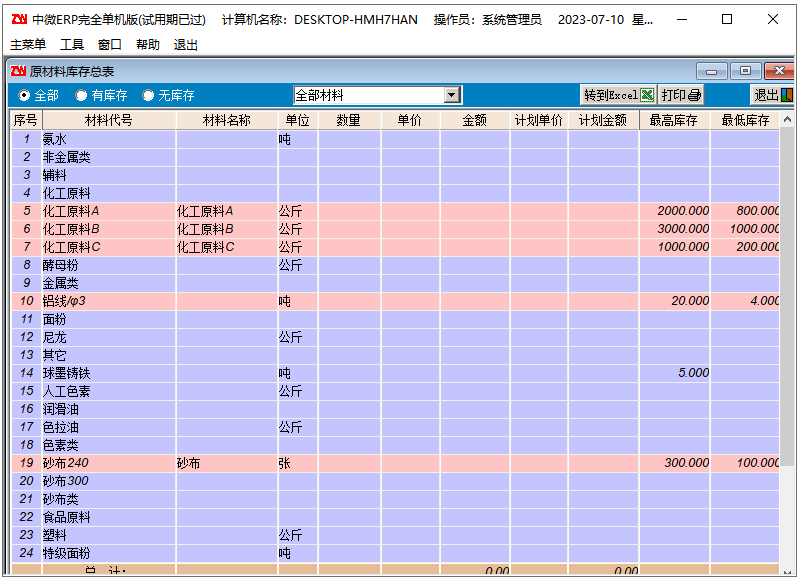Click the 最高库存 column header
Screen dimensions: 799x580
(x=674, y=120)
